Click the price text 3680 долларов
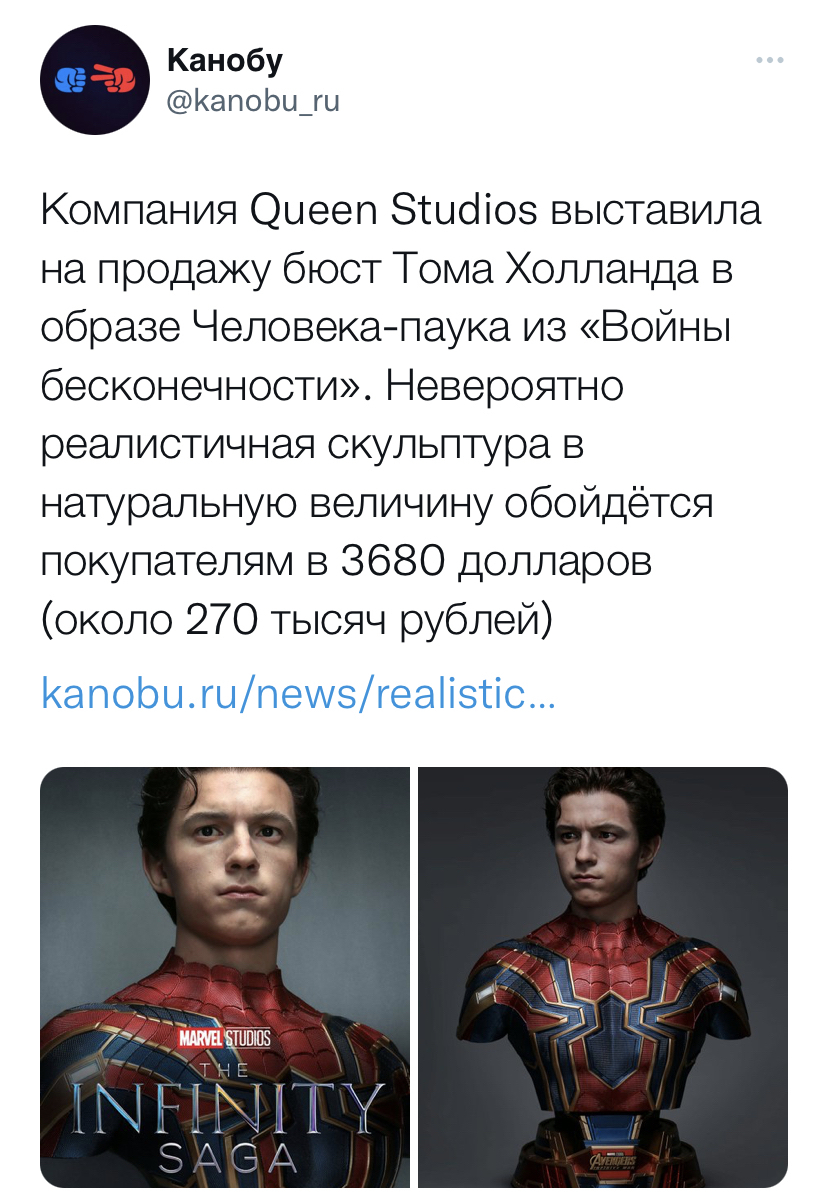 [496, 562]
